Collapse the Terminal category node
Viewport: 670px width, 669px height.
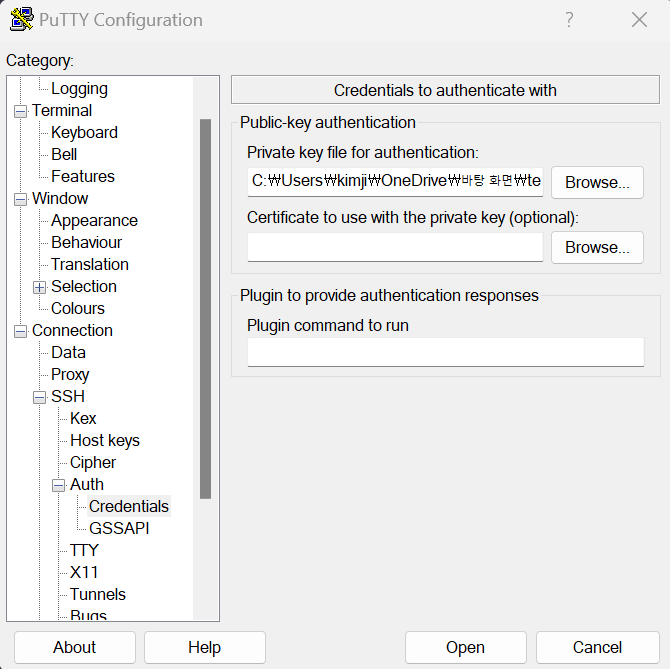click(x=20, y=112)
